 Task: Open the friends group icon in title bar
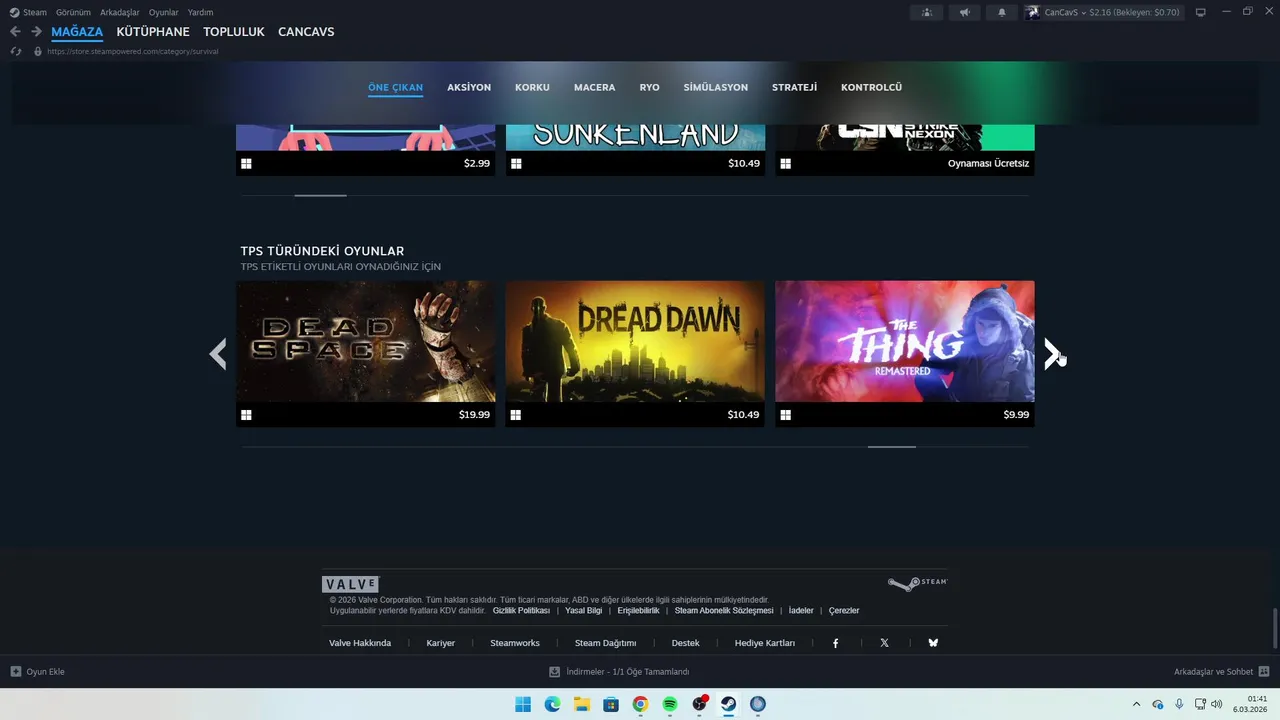pos(926,12)
